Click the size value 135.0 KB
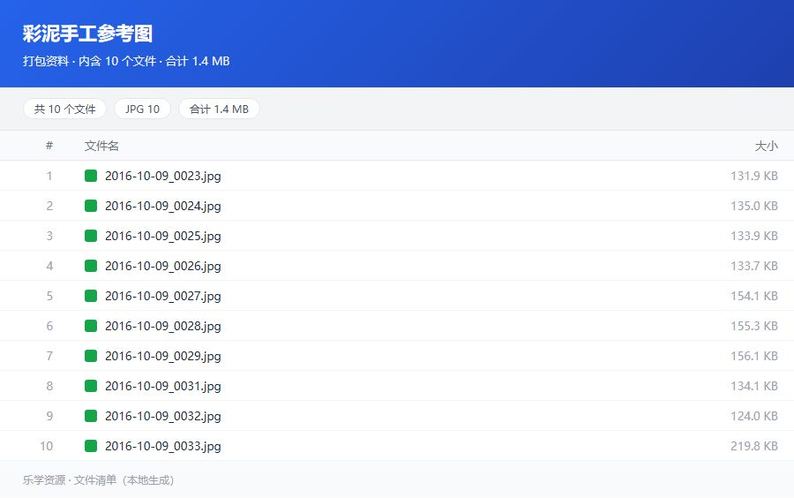Image resolution: width=794 pixels, height=498 pixels. pos(754,206)
